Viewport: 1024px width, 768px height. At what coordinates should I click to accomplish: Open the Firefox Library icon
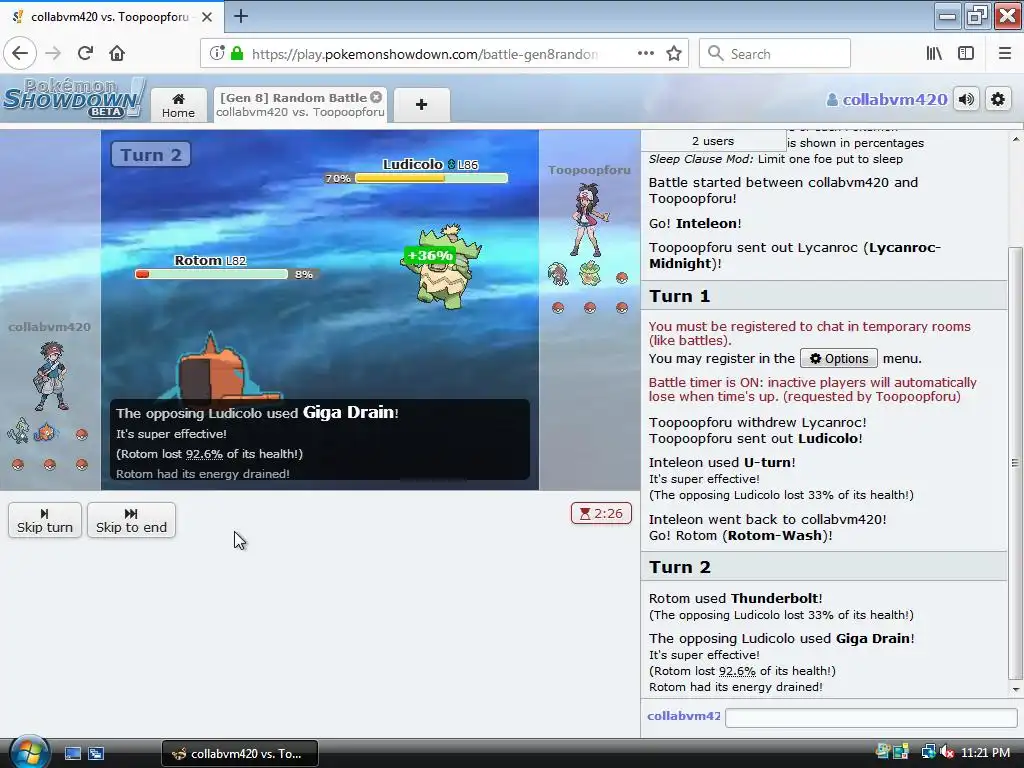click(x=934, y=54)
